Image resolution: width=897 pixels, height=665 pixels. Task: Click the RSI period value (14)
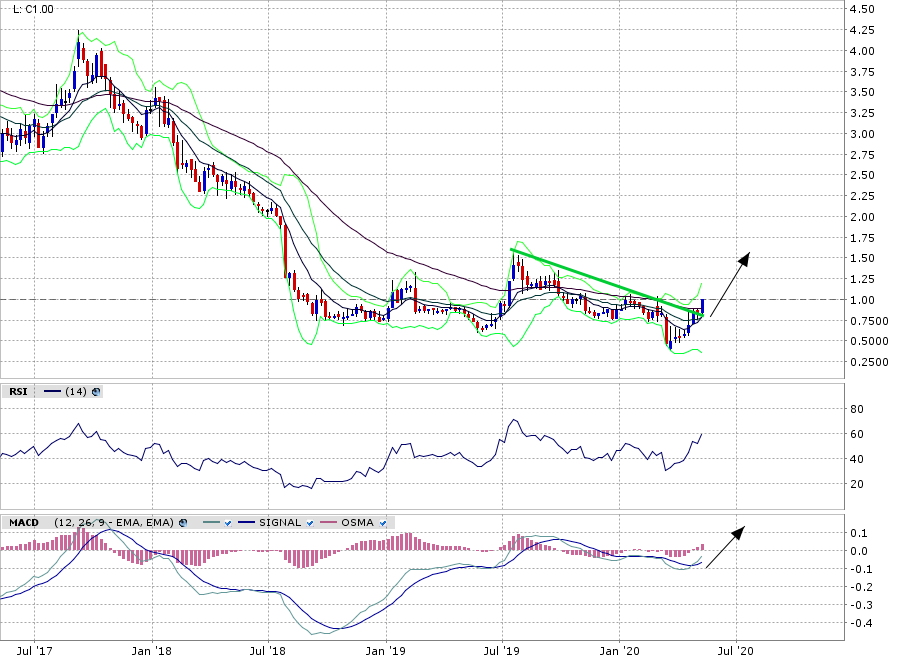point(76,391)
